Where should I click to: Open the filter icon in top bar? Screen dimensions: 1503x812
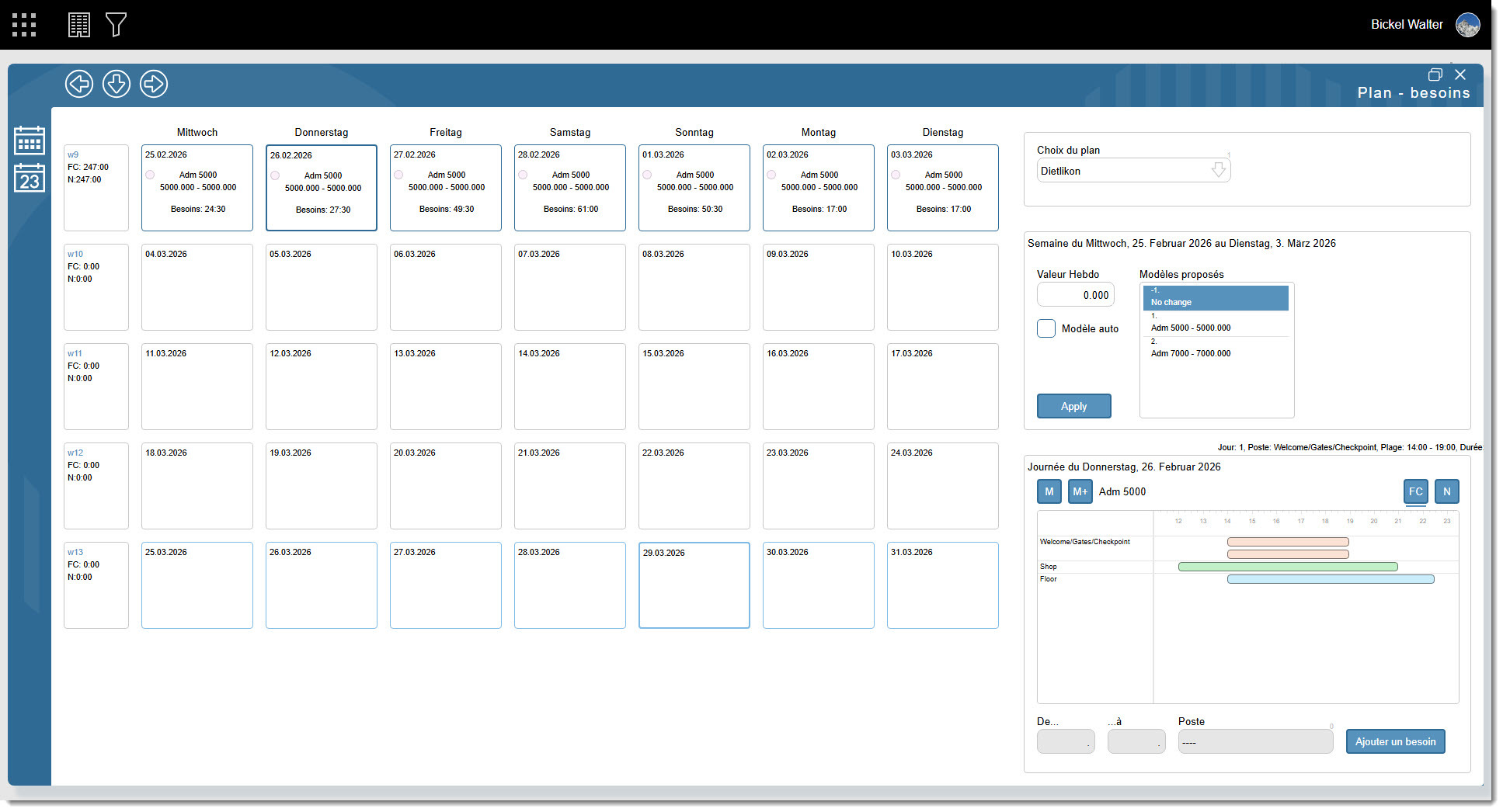(x=116, y=24)
